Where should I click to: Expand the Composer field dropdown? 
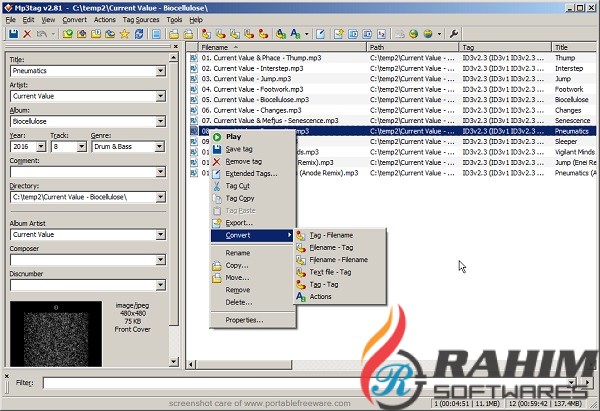tap(161, 260)
